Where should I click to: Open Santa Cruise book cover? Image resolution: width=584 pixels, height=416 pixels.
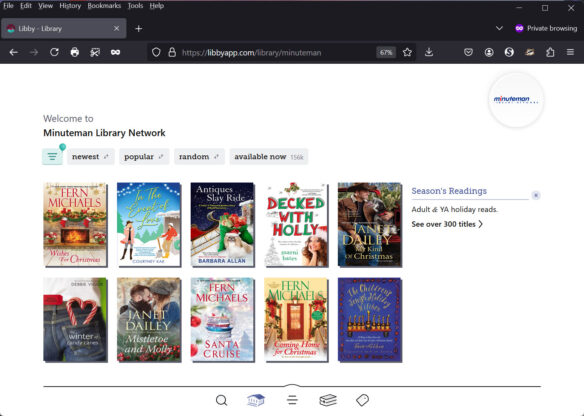tap(222, 320)
